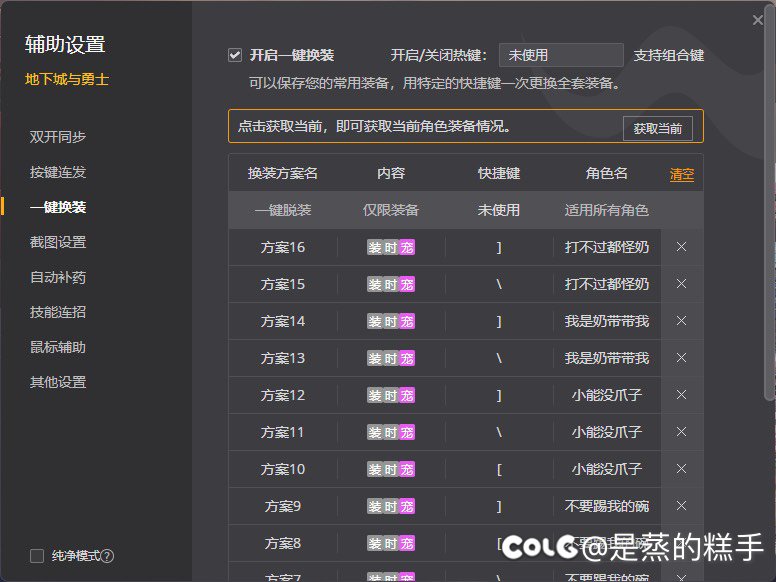Click 未使用 hotkey in 一键脱装 row
Screen dimensions: 776x582
point(499,210)
